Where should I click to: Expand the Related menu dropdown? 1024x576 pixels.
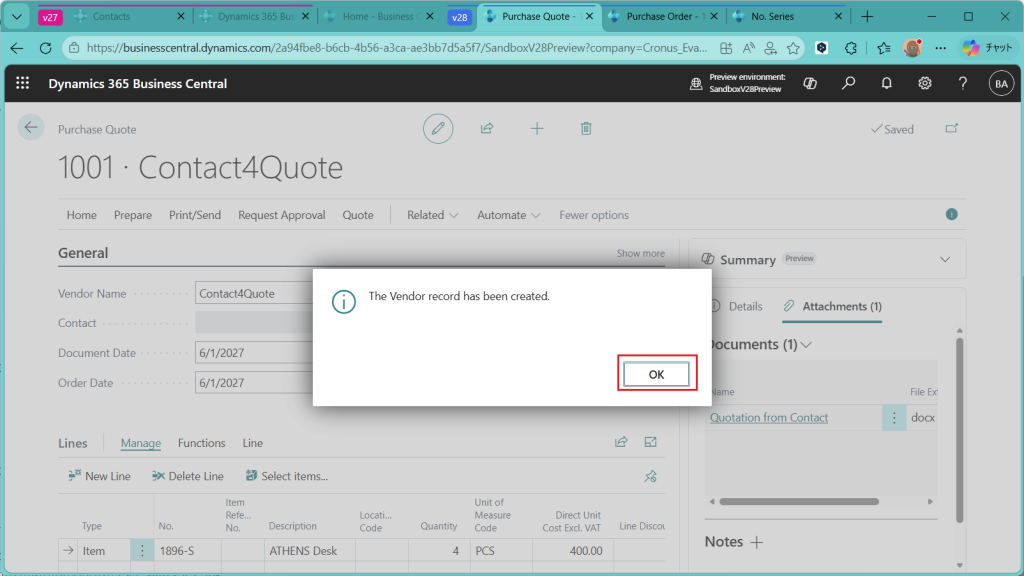(432, 215)
